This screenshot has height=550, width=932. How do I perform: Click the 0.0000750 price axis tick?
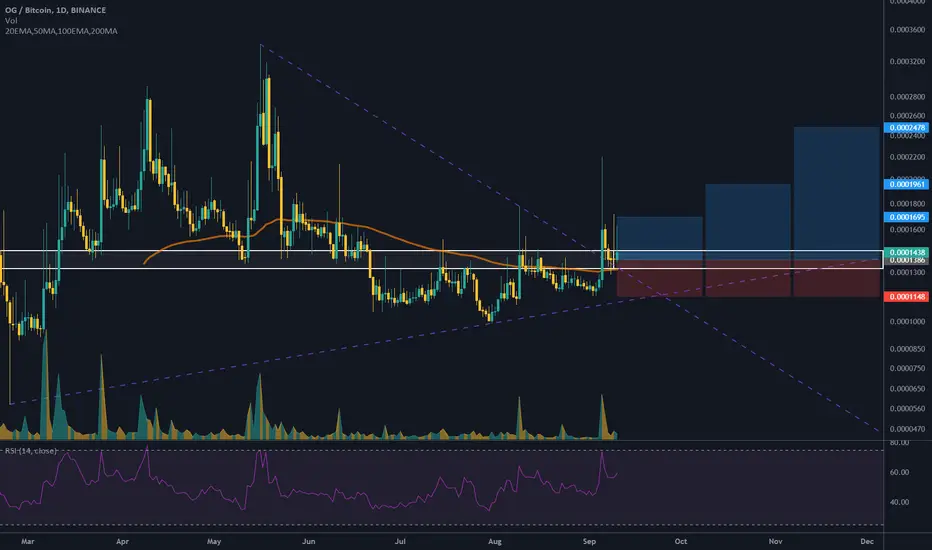[x=907, y=369]
